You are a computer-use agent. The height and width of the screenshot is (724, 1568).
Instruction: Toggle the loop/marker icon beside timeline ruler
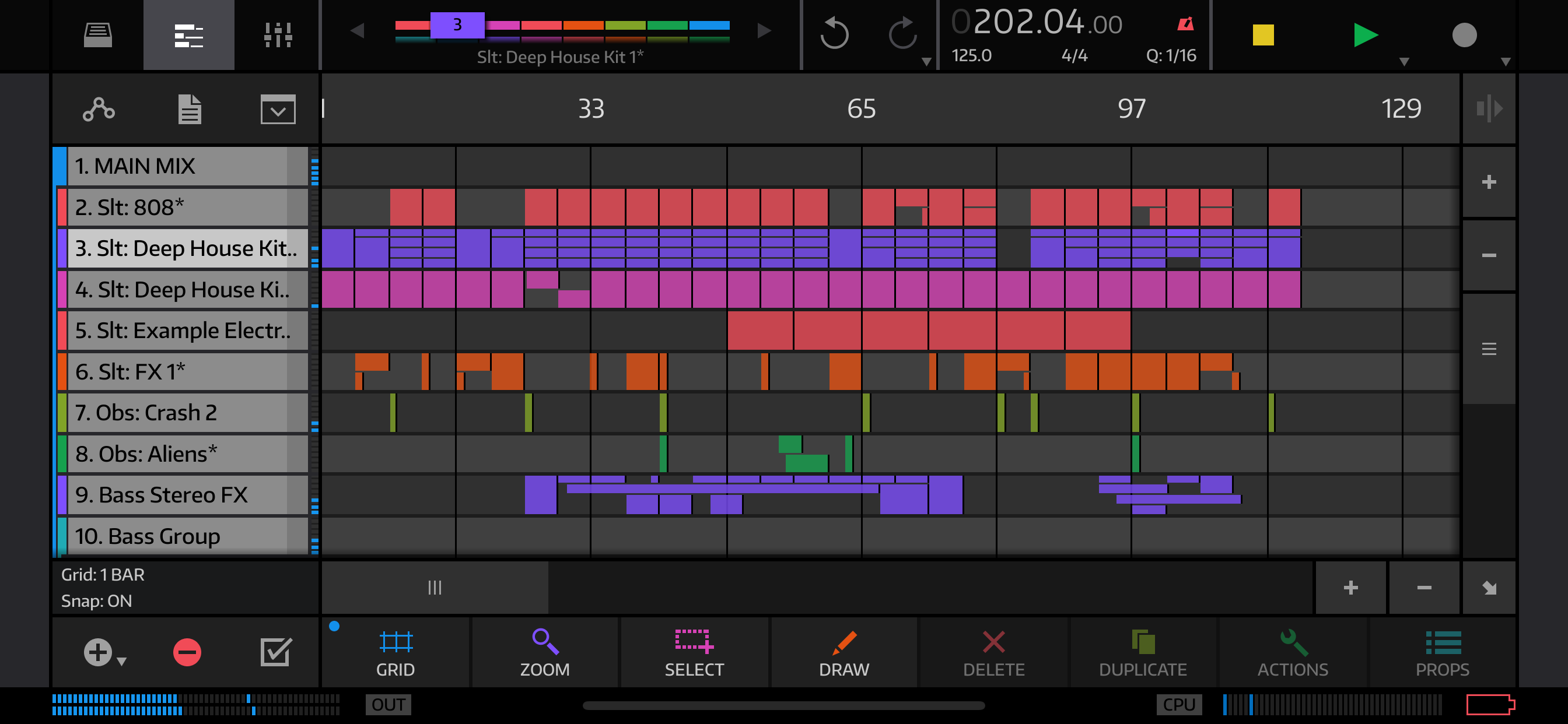[1489, 109]
